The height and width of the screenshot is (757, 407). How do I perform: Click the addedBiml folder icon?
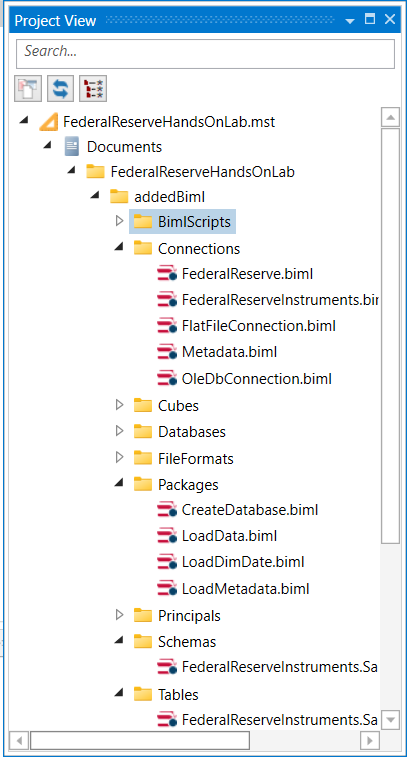pos(119,197)
